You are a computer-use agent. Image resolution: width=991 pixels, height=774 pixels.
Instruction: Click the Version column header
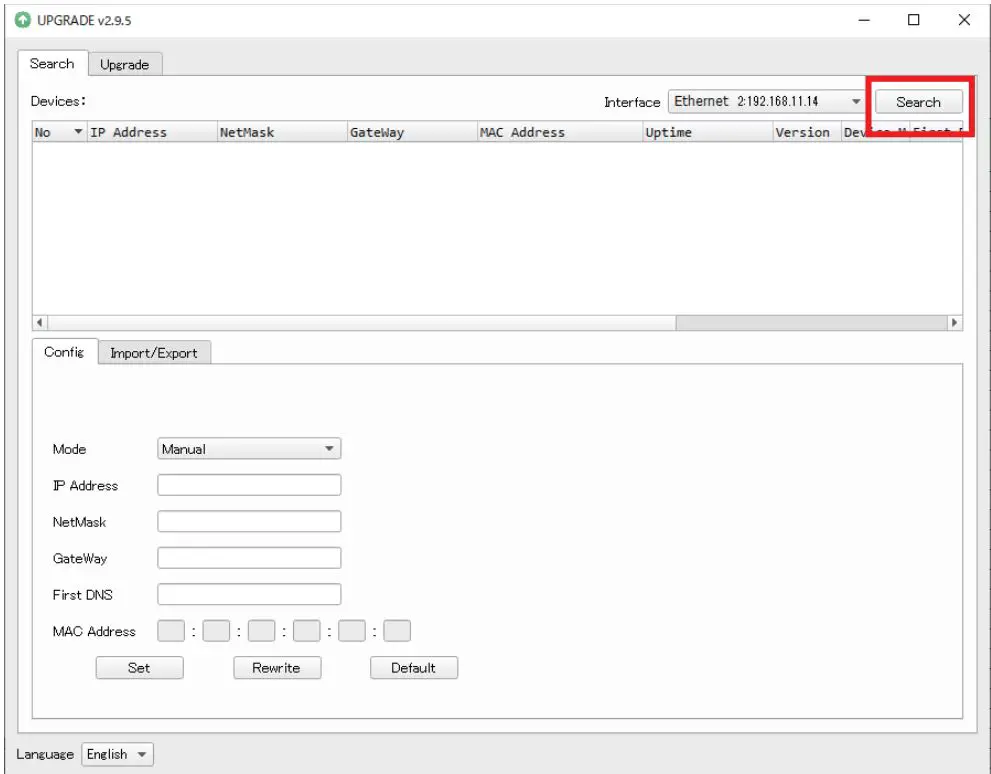coord(807,132)
